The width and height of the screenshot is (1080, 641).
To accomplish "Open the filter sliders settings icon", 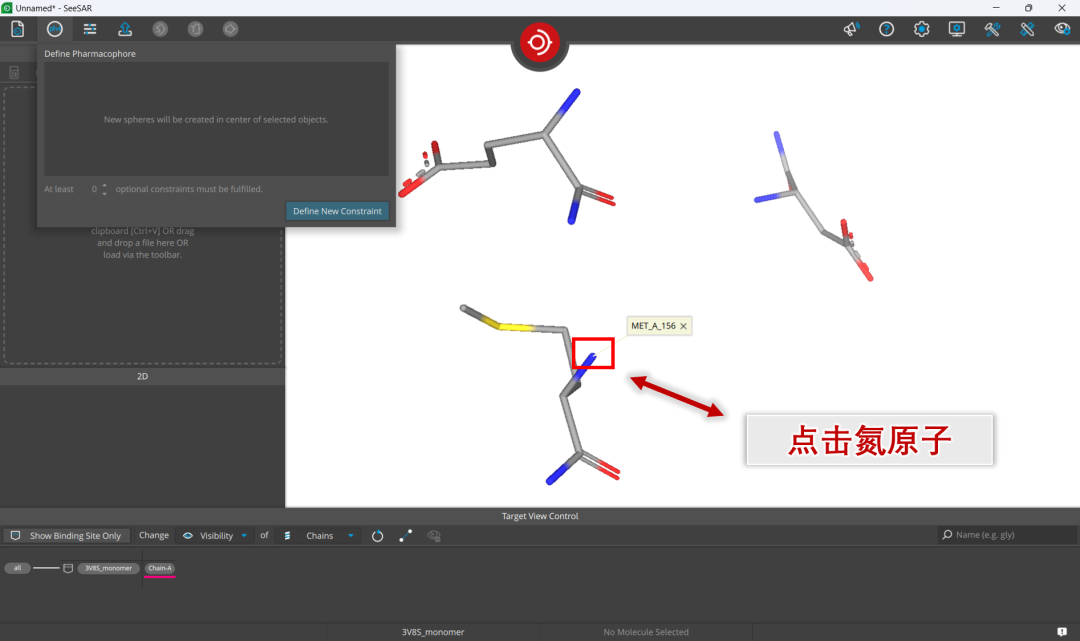I will tap(90, 29).
